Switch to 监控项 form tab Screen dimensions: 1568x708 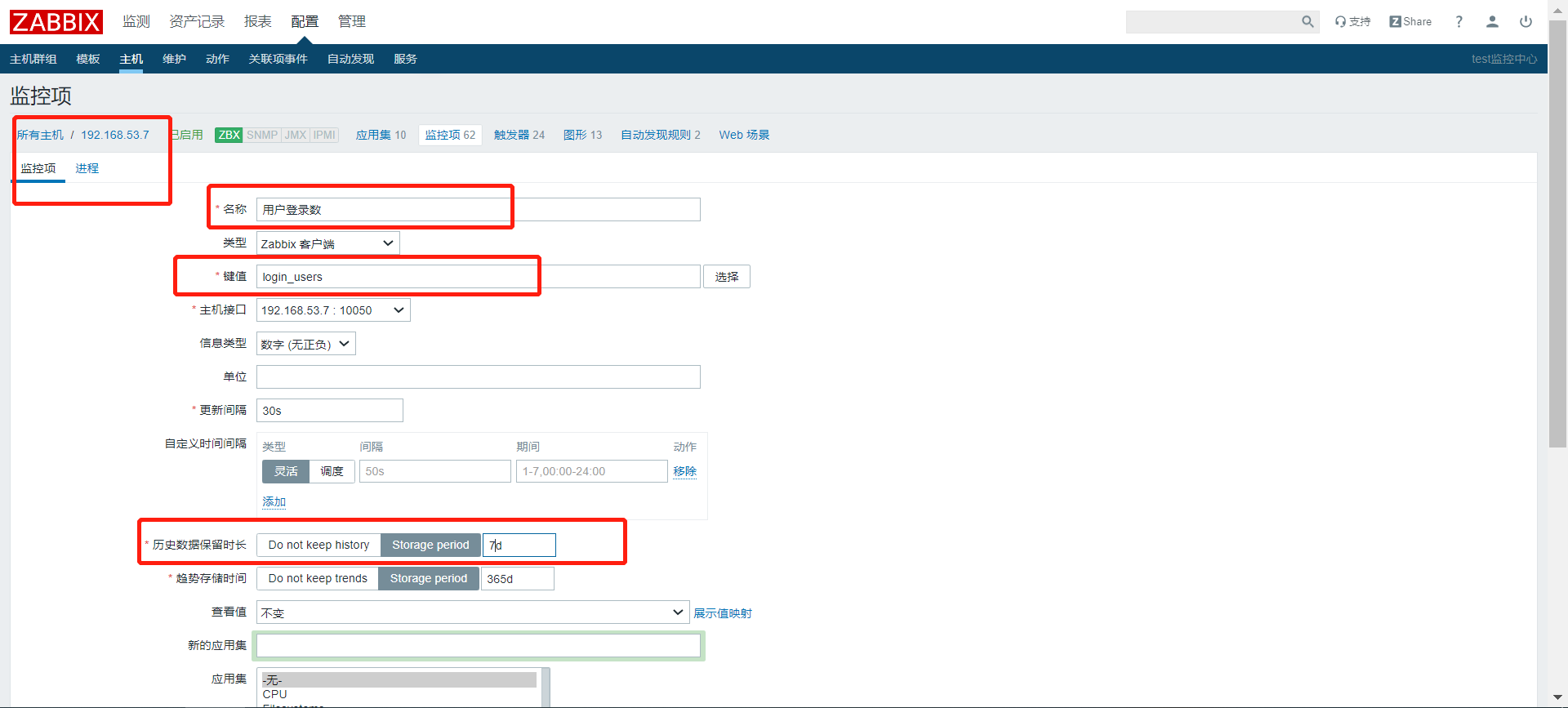tap(38, 168)
